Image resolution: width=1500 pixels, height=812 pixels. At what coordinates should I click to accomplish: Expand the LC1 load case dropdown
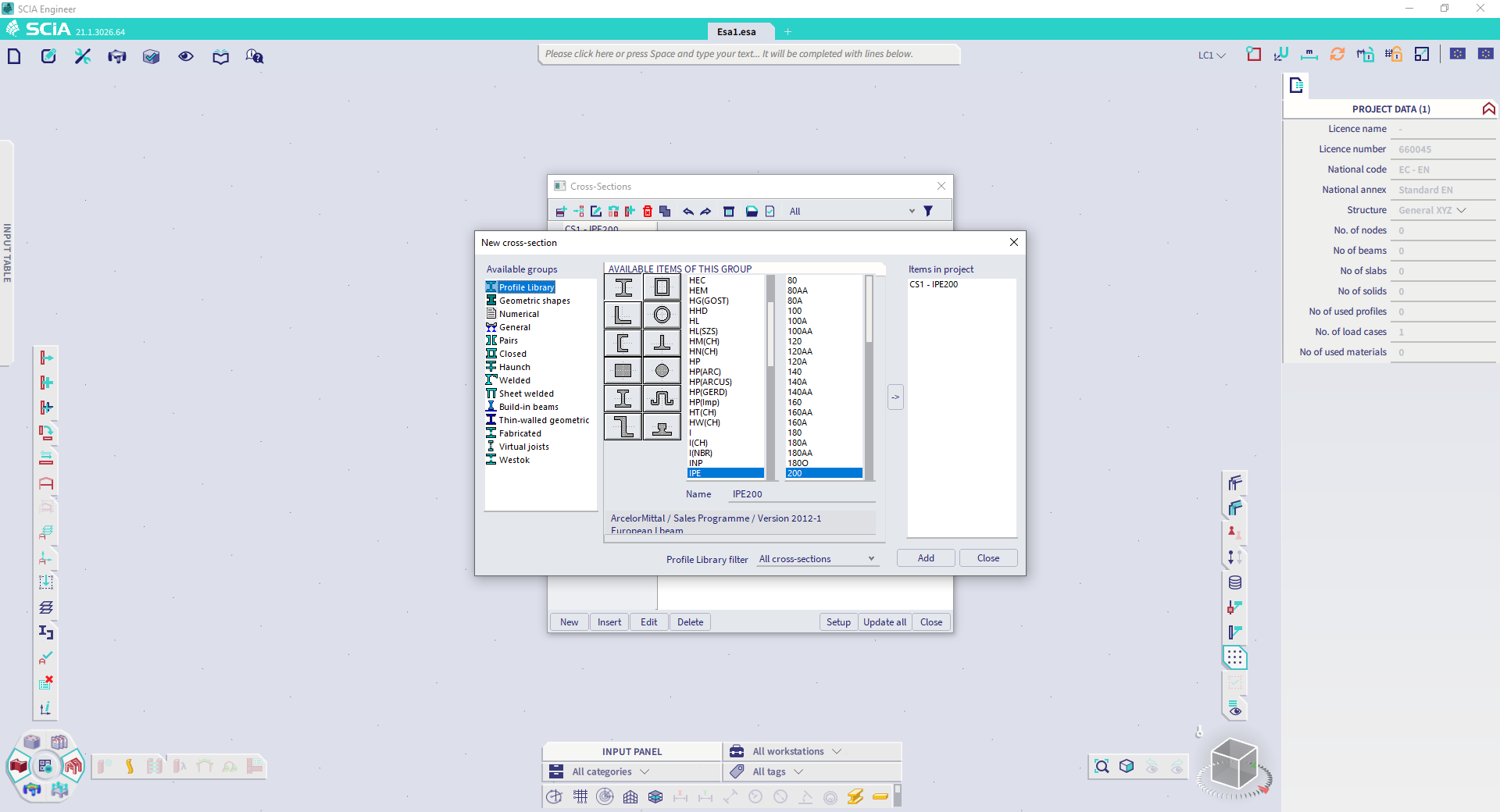tap(1210, 55)
